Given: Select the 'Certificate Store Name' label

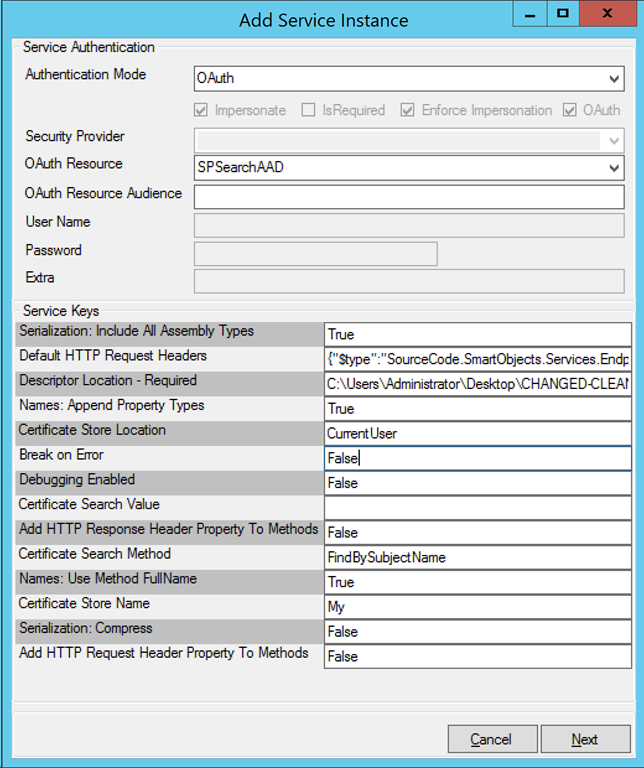Looking at the screenshot, I should [x=84, y=603].
